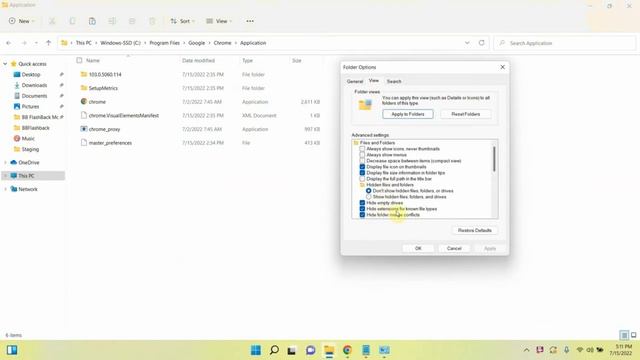Click 'Windows-SSD (C:)' in breadcrumb
The height and width of the screenshot is (360, 640).
click(x=120, y=43)
